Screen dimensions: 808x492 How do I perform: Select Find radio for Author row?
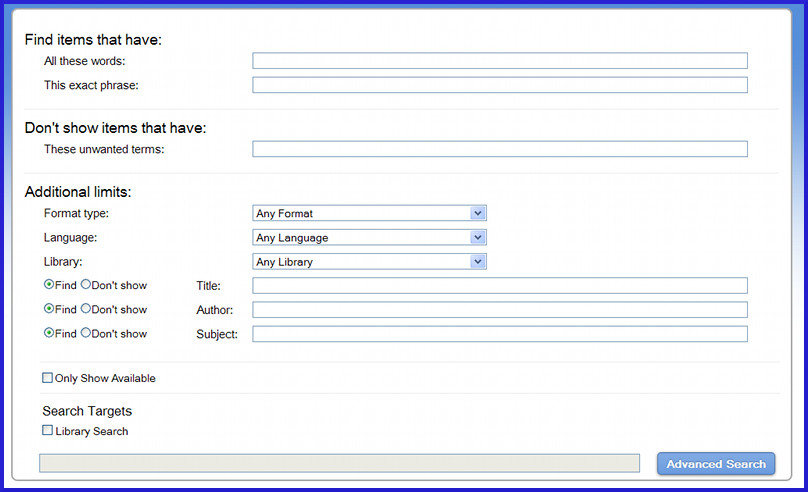click(x=49, y=309)
